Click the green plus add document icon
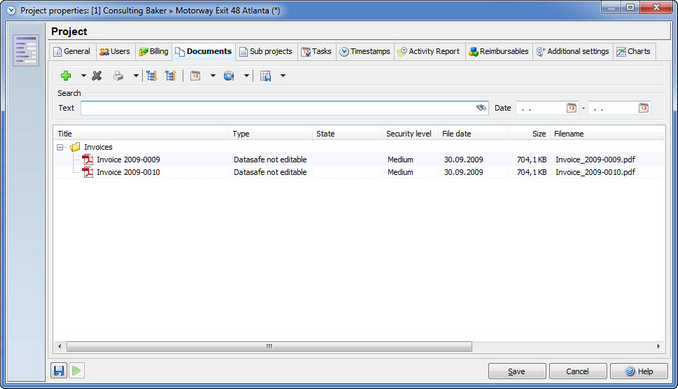Screen dimensions: 678x389 click(x=66, y=76)
